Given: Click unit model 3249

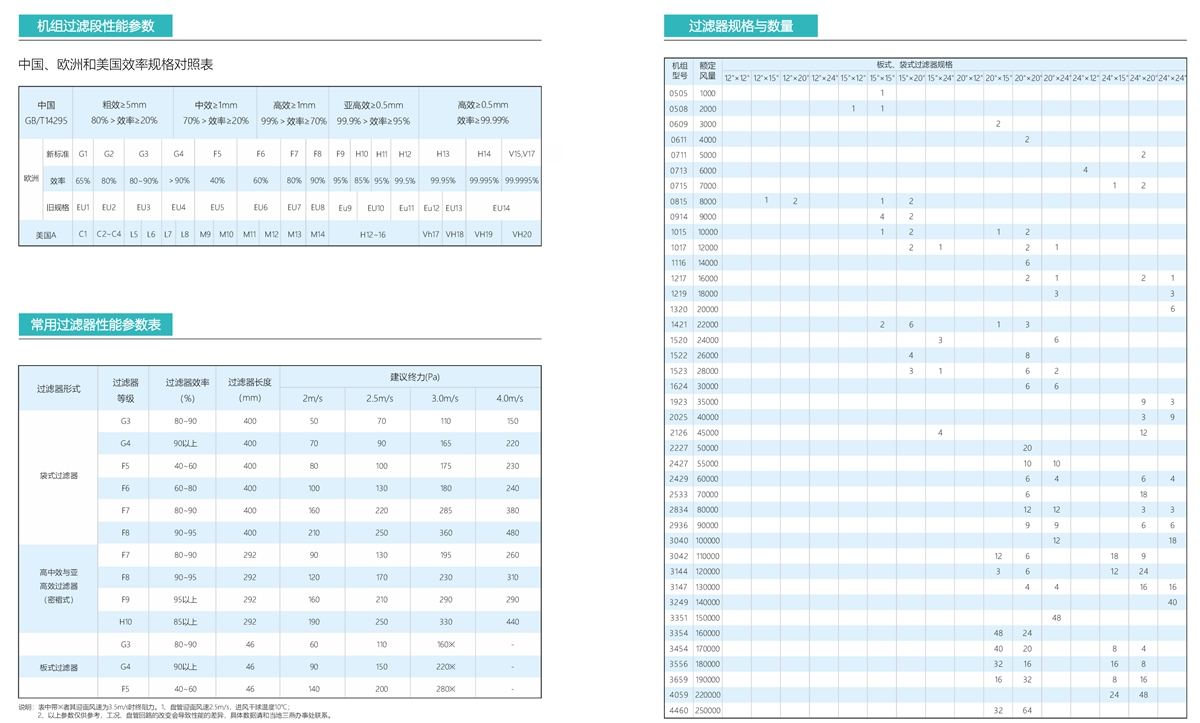Looking at the screenshot, I should coord(679,602).
